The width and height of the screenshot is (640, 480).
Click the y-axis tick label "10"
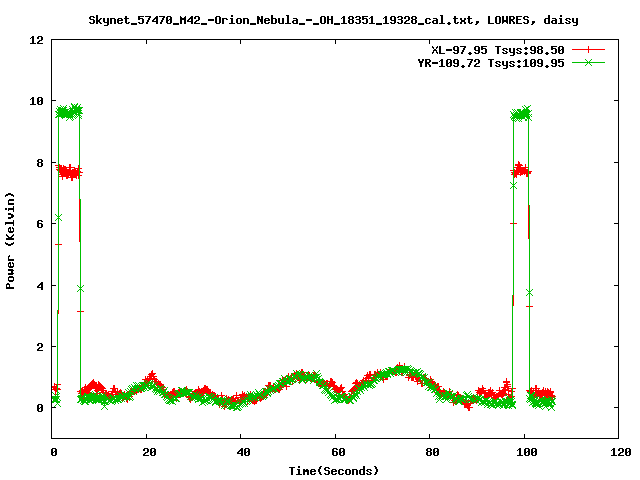(36, 101)
